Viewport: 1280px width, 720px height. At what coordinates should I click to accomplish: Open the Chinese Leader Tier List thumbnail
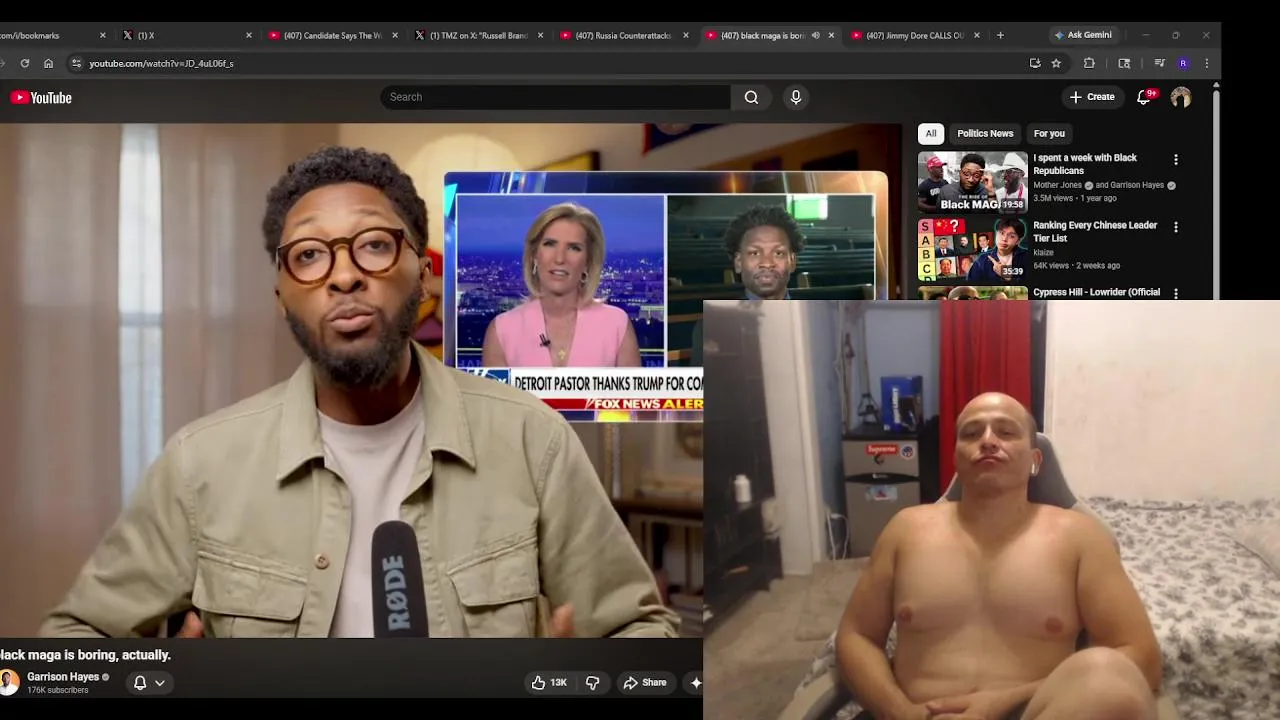point(972,248)
